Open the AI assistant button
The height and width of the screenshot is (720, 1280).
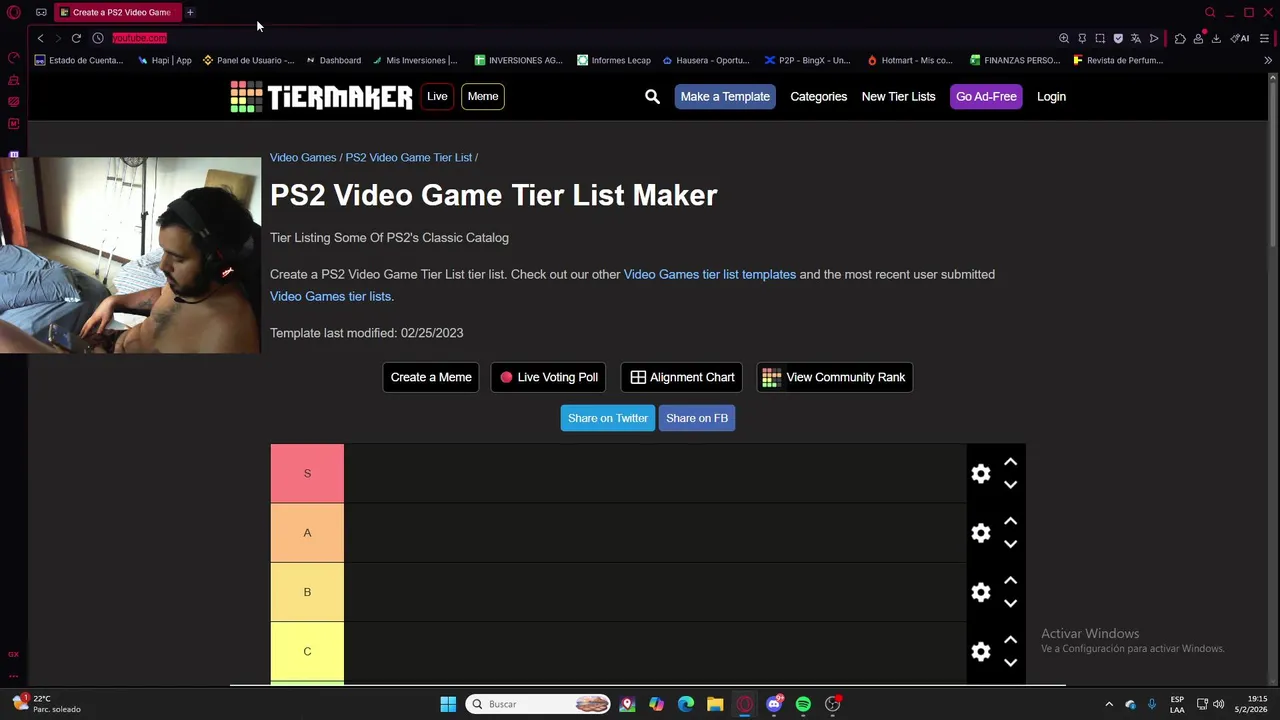pos(1240,38)
